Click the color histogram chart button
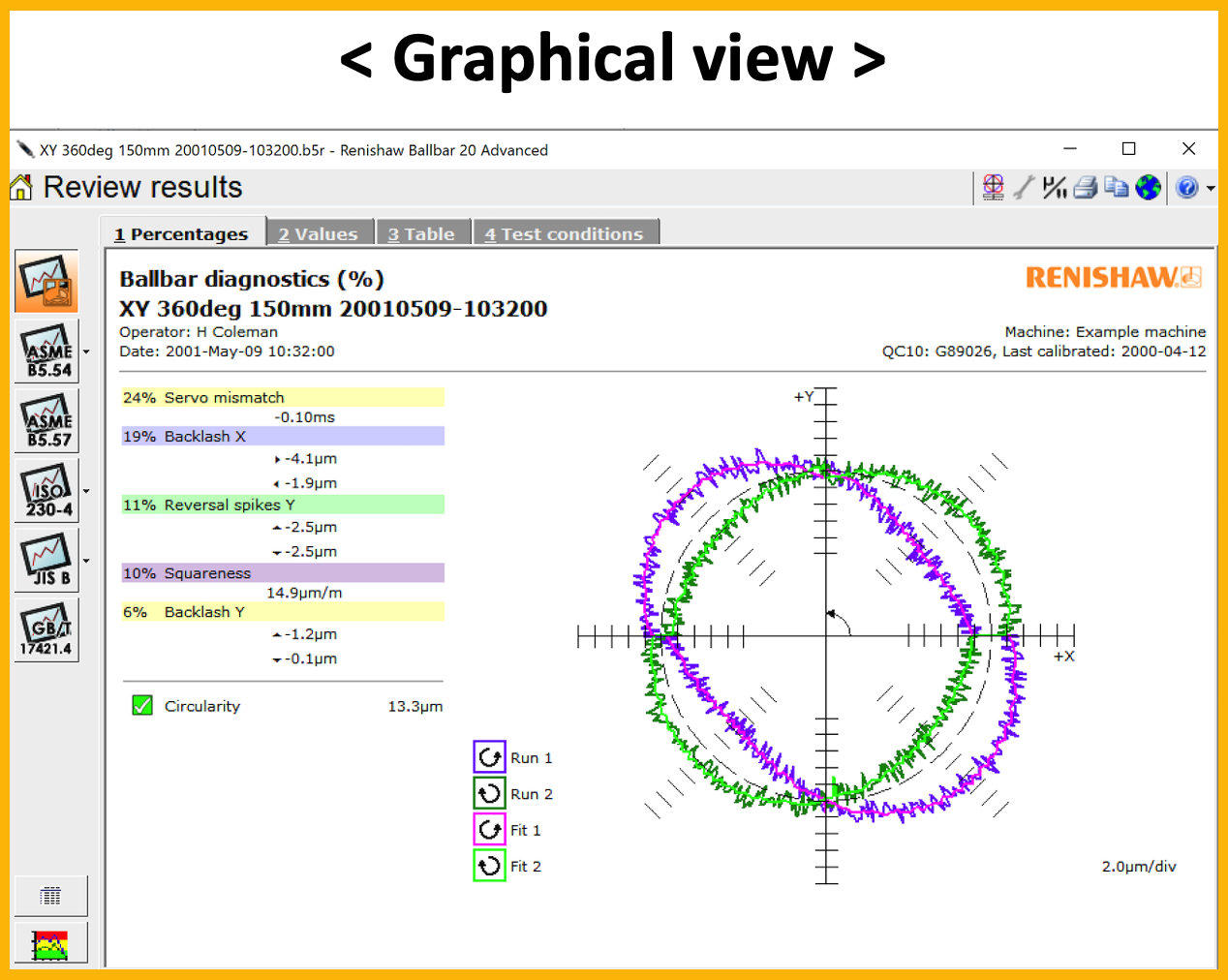 [x=50, y=944]
